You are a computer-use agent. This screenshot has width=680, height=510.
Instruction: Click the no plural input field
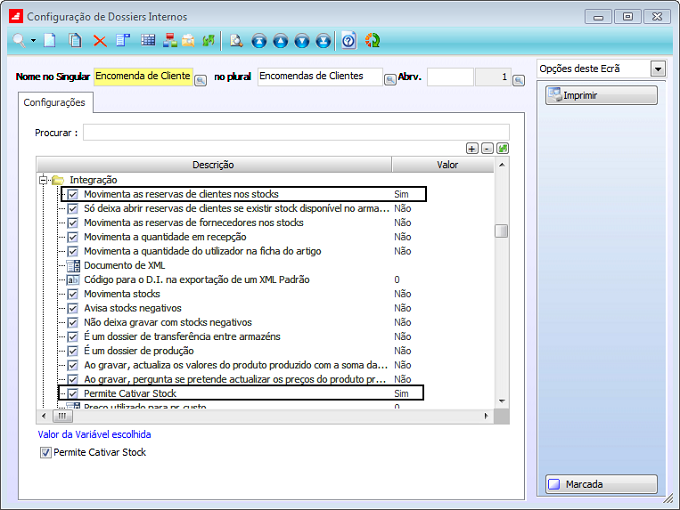320,77
